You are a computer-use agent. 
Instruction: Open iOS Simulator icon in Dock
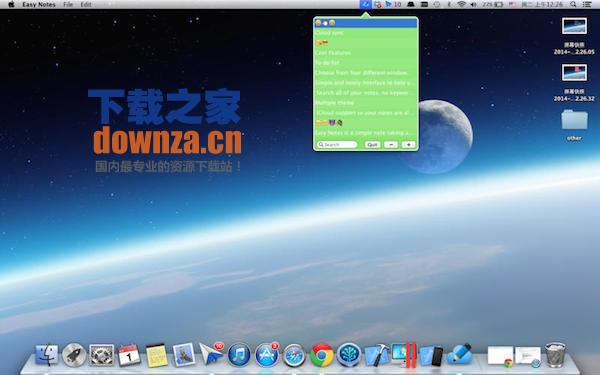[431, 355]
